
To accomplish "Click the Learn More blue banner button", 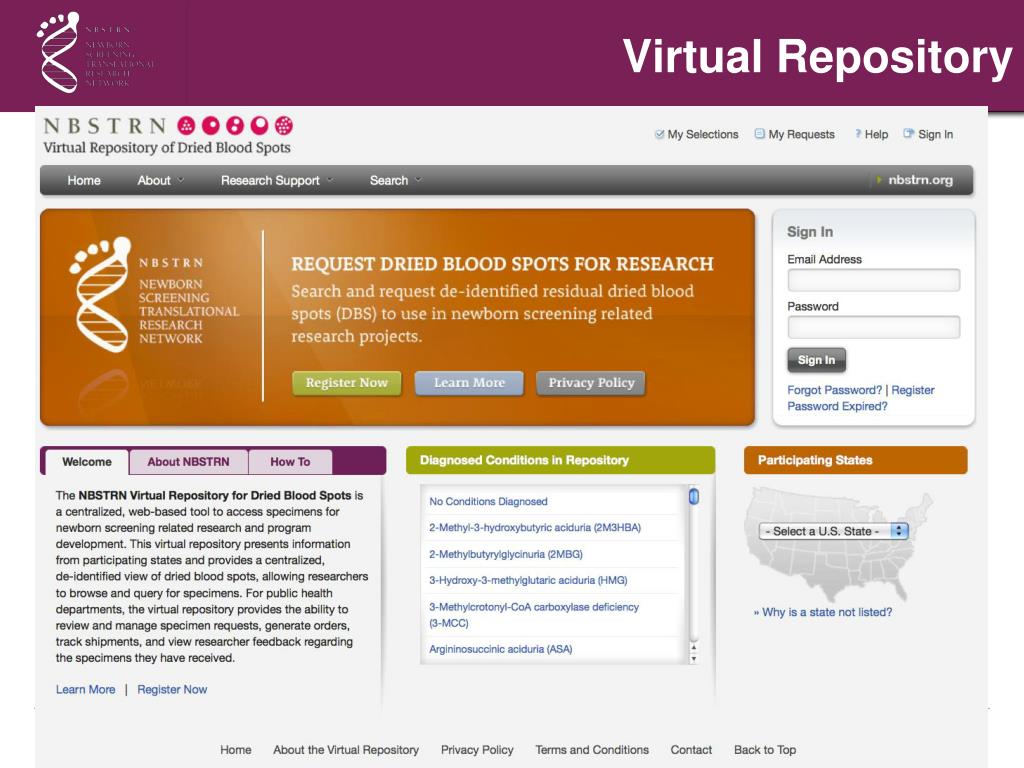I will click(x=469, y=383).
